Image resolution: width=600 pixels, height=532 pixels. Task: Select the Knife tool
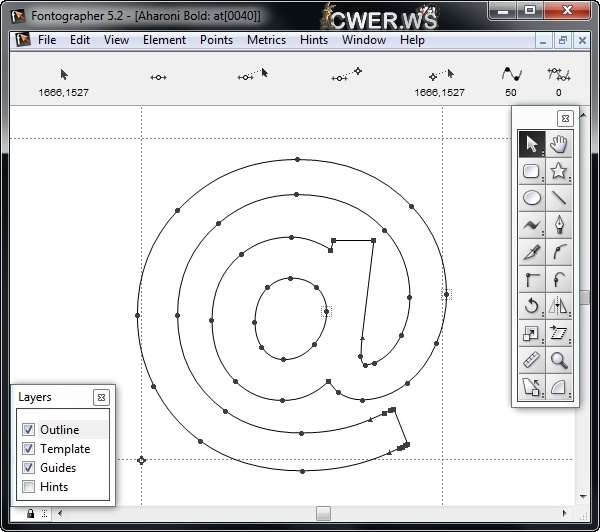tap(531, 252)
